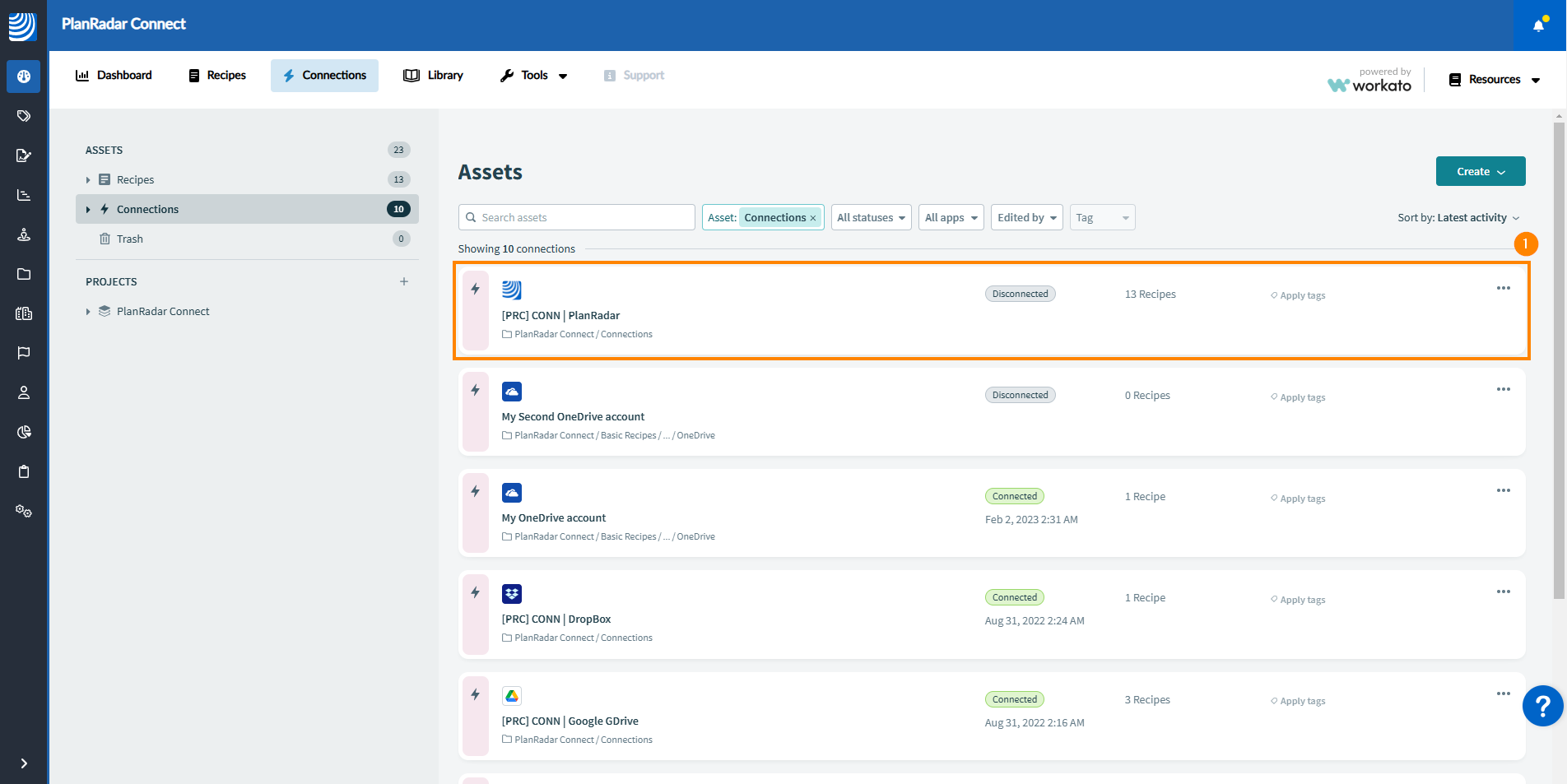Viewport: 1567px width, 784px height.
Task: Add a new project with plus icon
Action: pos(404,281)
